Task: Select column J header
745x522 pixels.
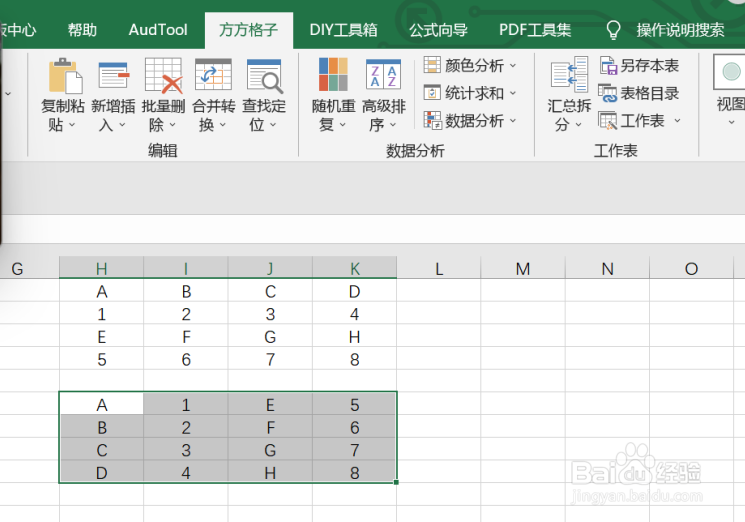Action: pyautogui.click(x=270, y=268)
